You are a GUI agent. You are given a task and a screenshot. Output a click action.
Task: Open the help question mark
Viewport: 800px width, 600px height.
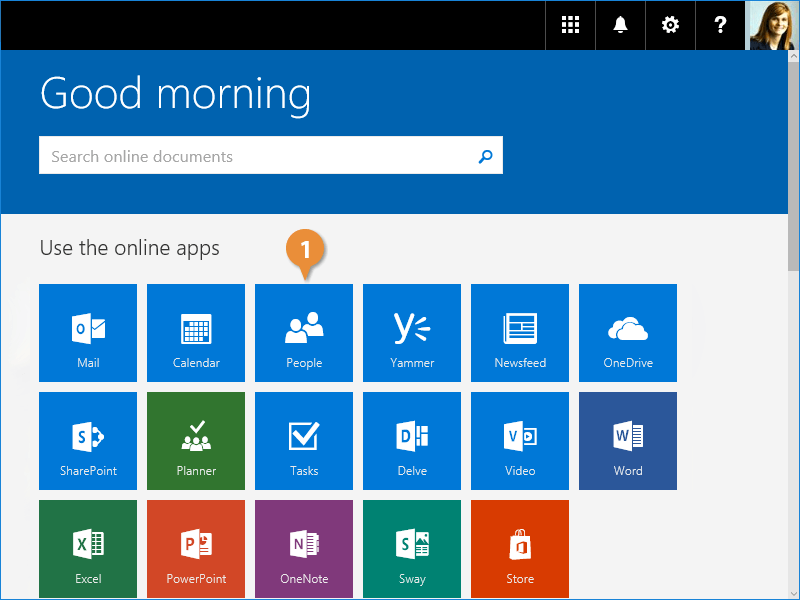[x=721, y=25]
